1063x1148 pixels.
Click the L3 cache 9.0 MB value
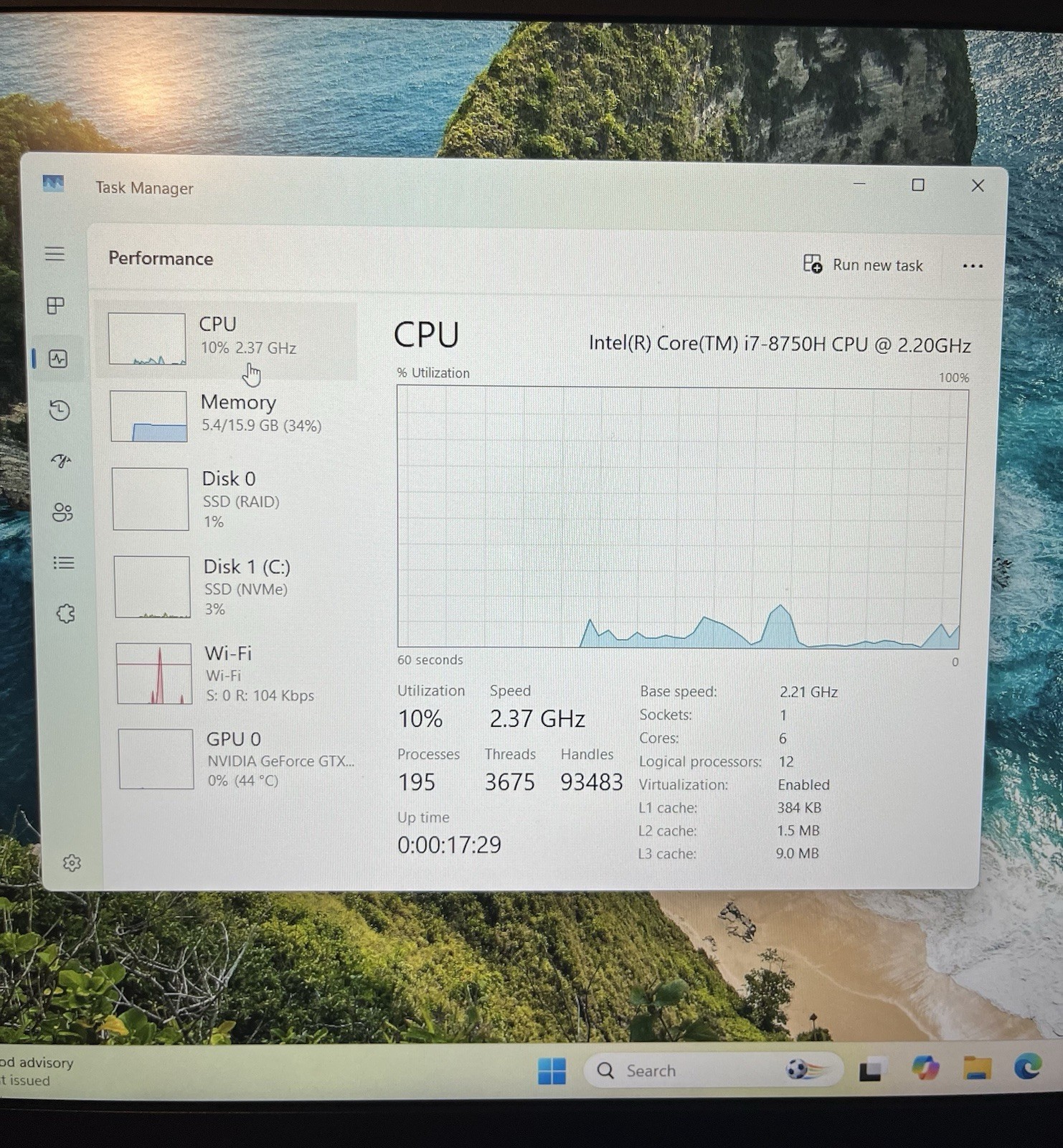pyautogui.click(x=797, y=853)
